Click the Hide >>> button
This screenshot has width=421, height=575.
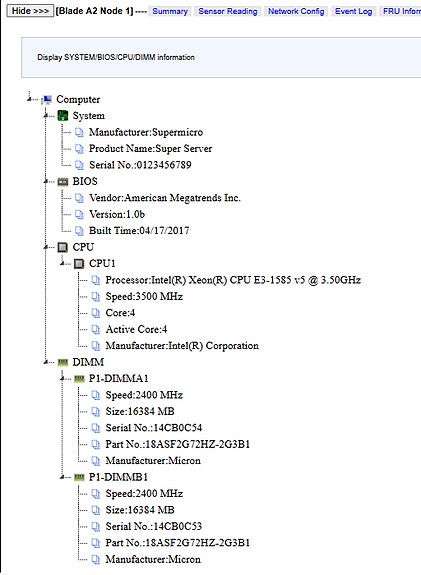click(30, 11)
